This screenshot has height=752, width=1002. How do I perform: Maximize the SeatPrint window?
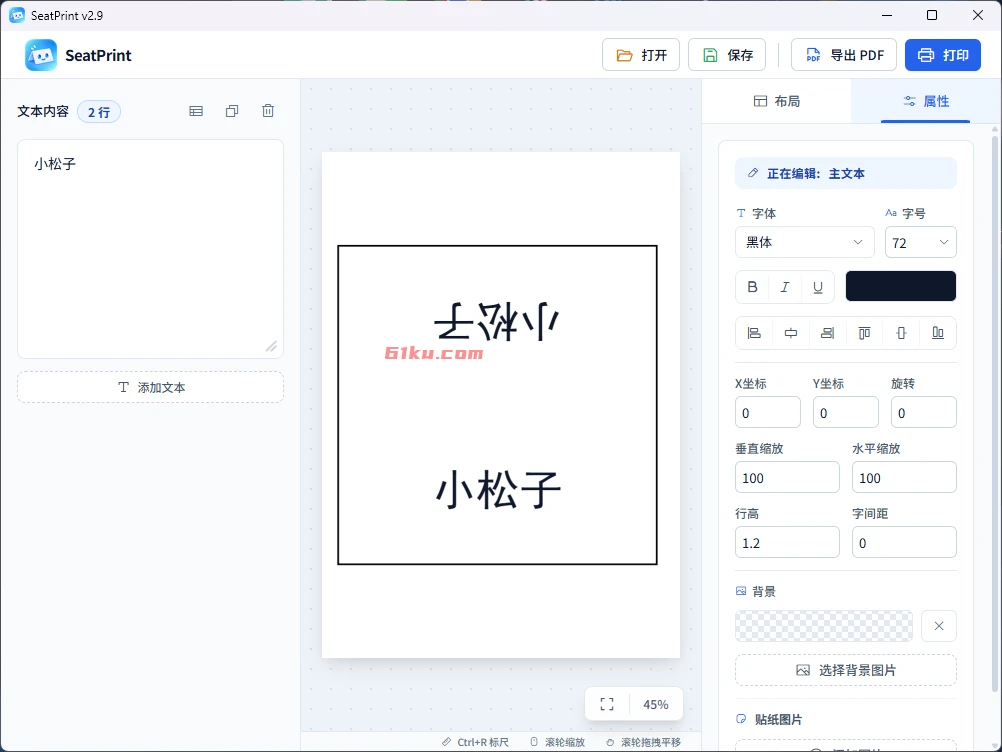[x=932, y=15]
